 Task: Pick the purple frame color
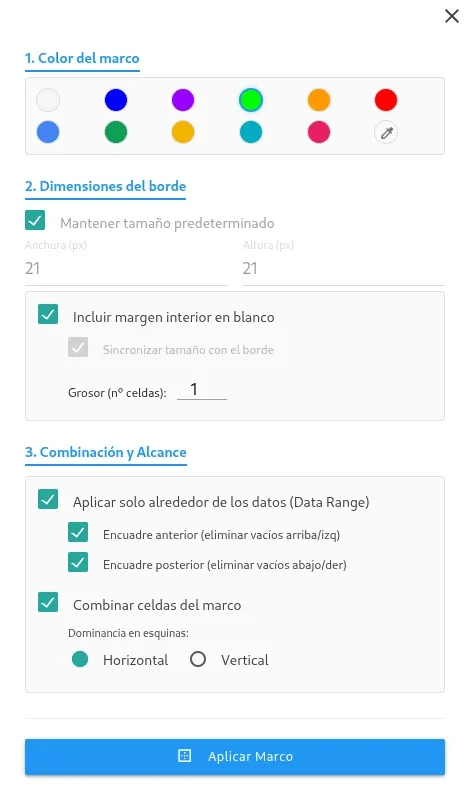click(x=183, y=100)
